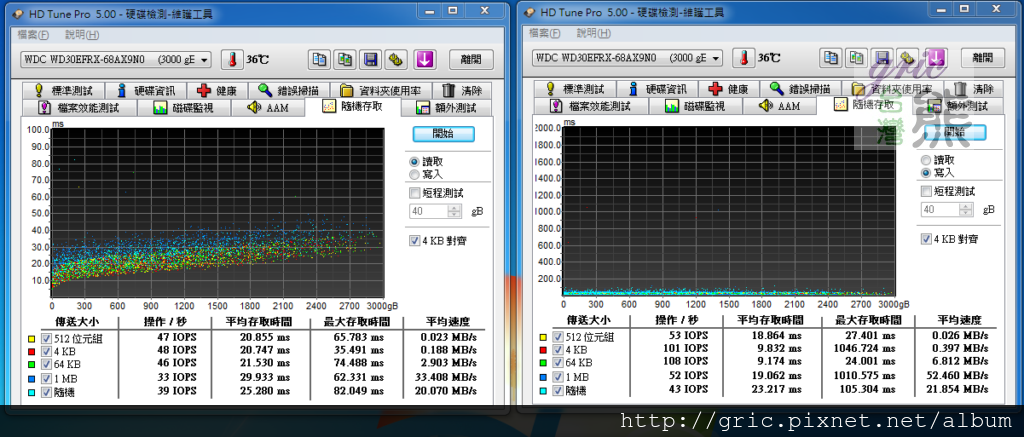The width and height of the screenshot is (1024, 437).
Task: Switch to 磁碟監視 tab in left window
Action: point(183,108)
